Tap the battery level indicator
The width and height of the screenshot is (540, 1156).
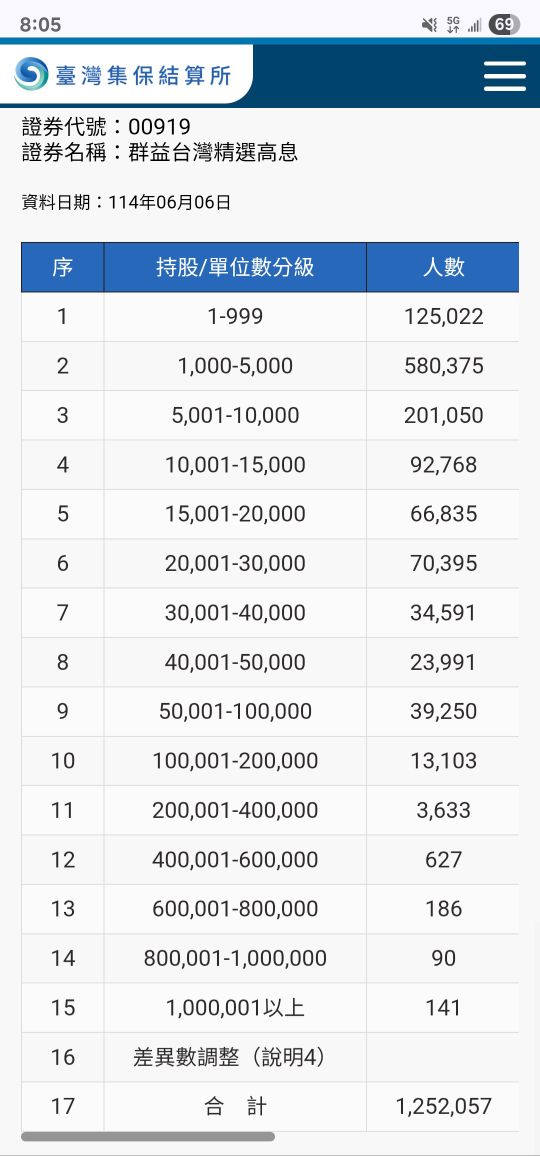pyautogui.click(x=504, y=24)
